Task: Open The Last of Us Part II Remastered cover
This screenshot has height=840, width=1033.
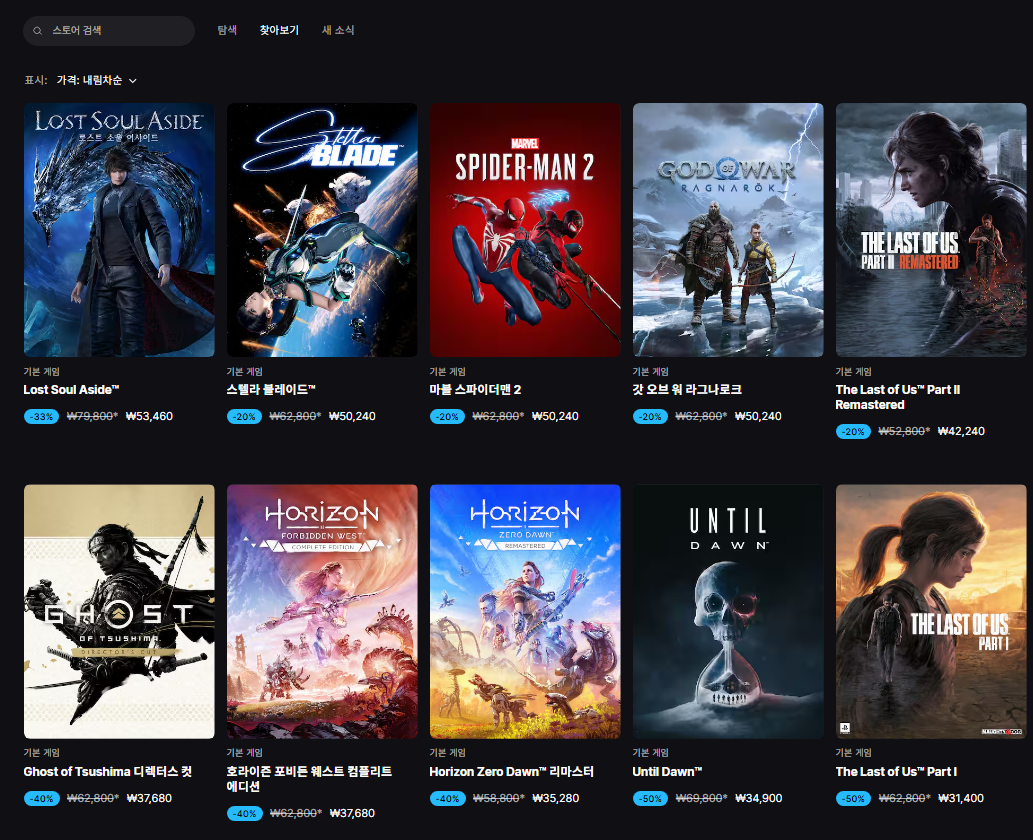Action: pos(931,230)
